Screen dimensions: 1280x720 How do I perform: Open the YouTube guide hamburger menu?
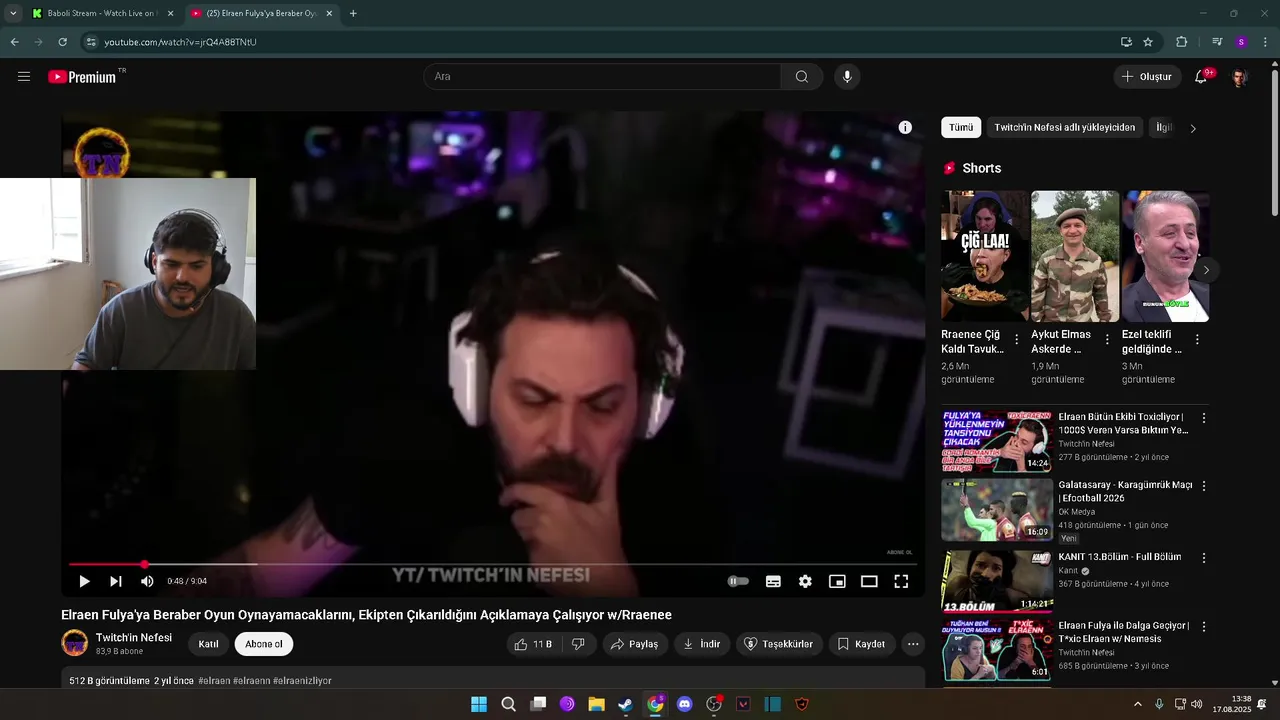(24, 77)
